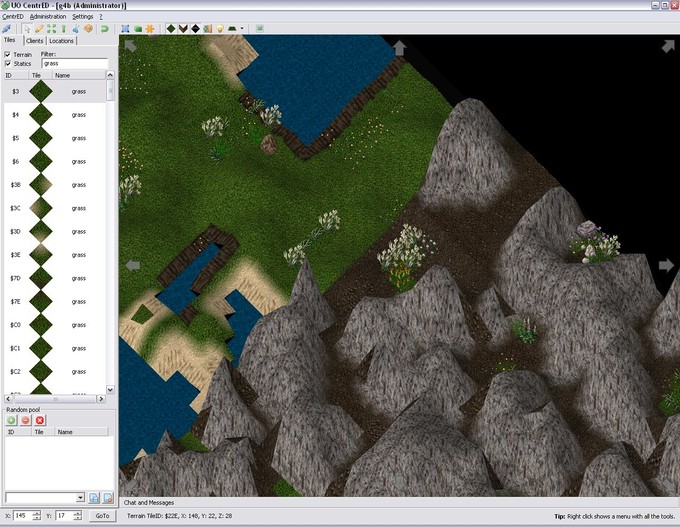Viewport: 680px width, 527px height.
Task: Click the Filter text field
Action: tap(76, 63)
